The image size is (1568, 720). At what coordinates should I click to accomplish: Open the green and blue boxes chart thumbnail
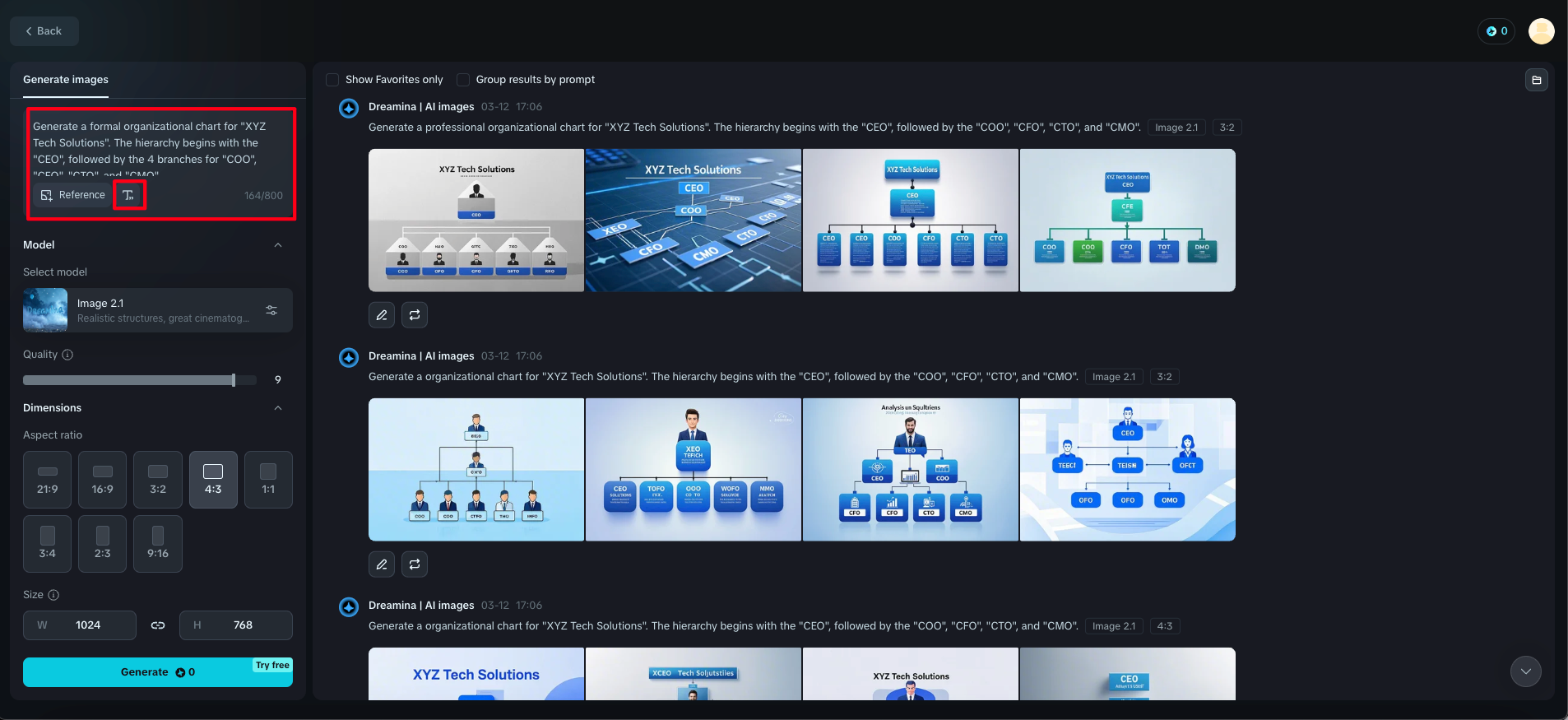tap(1128, 221)
